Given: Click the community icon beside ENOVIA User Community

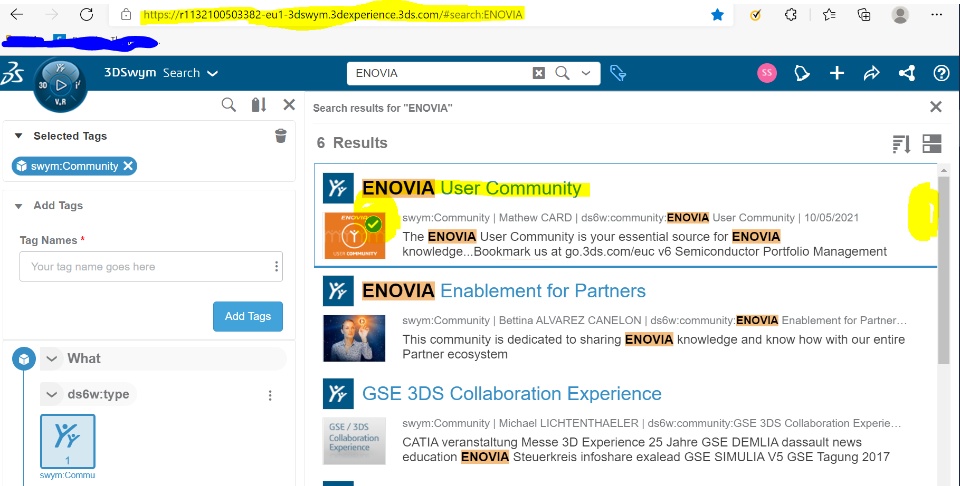Looking at the screenshot, I should (x=339, y=188).
